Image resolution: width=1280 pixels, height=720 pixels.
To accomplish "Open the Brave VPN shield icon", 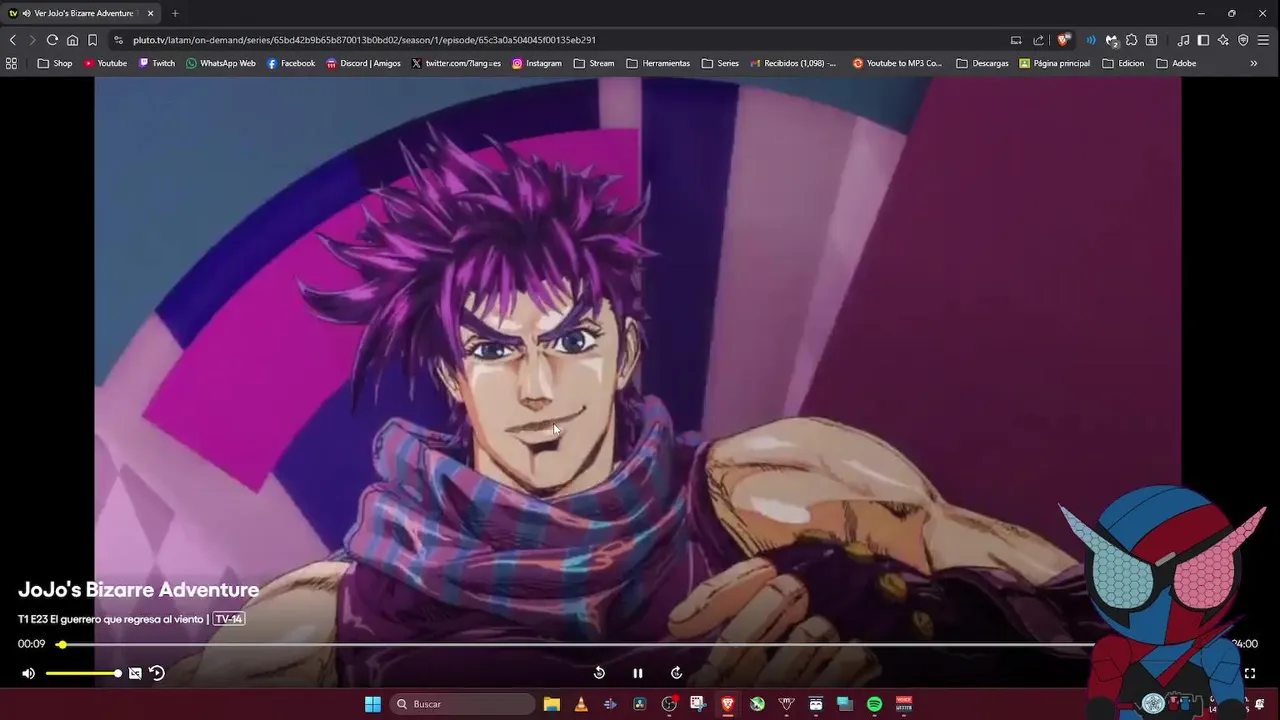I will 1243,40.
